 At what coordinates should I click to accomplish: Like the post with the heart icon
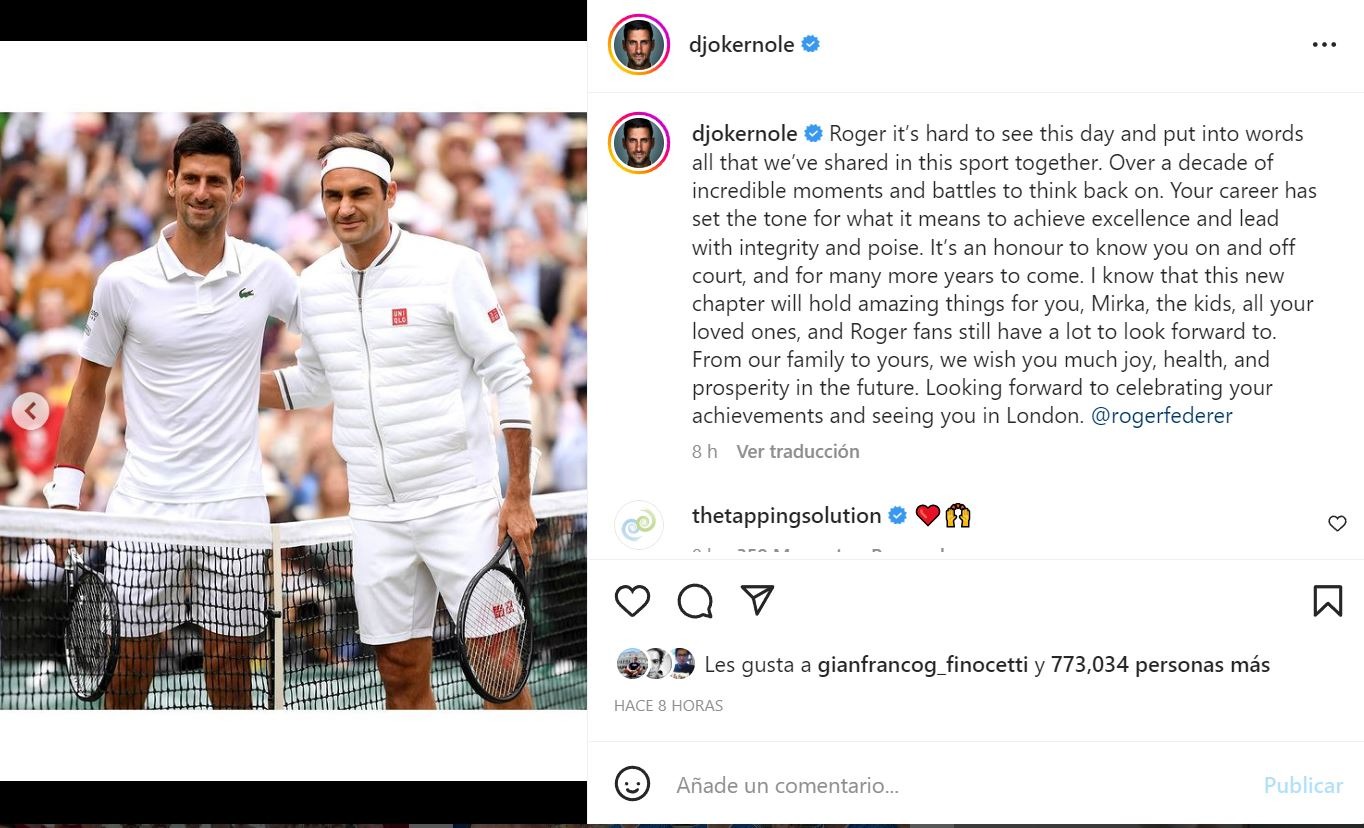[x=632, y=601]
